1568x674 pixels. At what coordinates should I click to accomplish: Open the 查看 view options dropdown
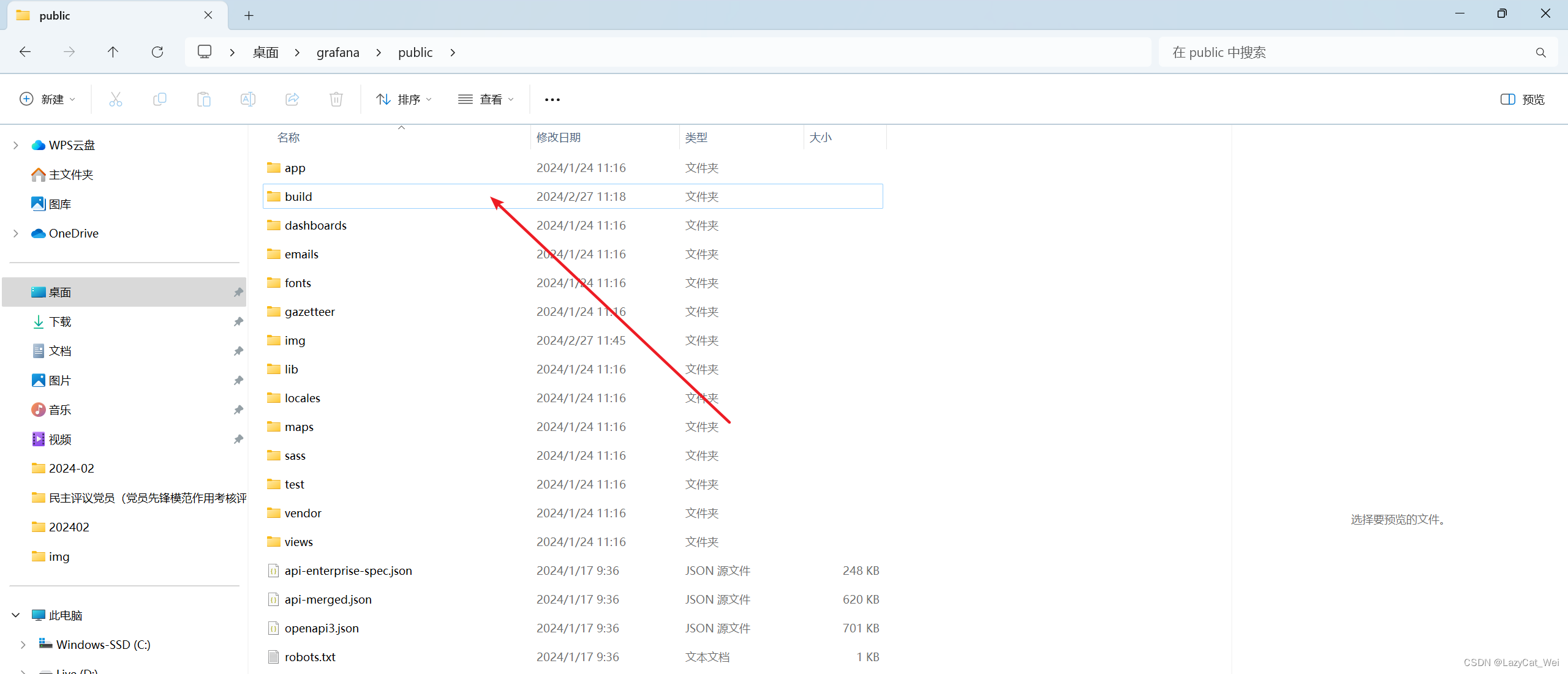(486, 99)
